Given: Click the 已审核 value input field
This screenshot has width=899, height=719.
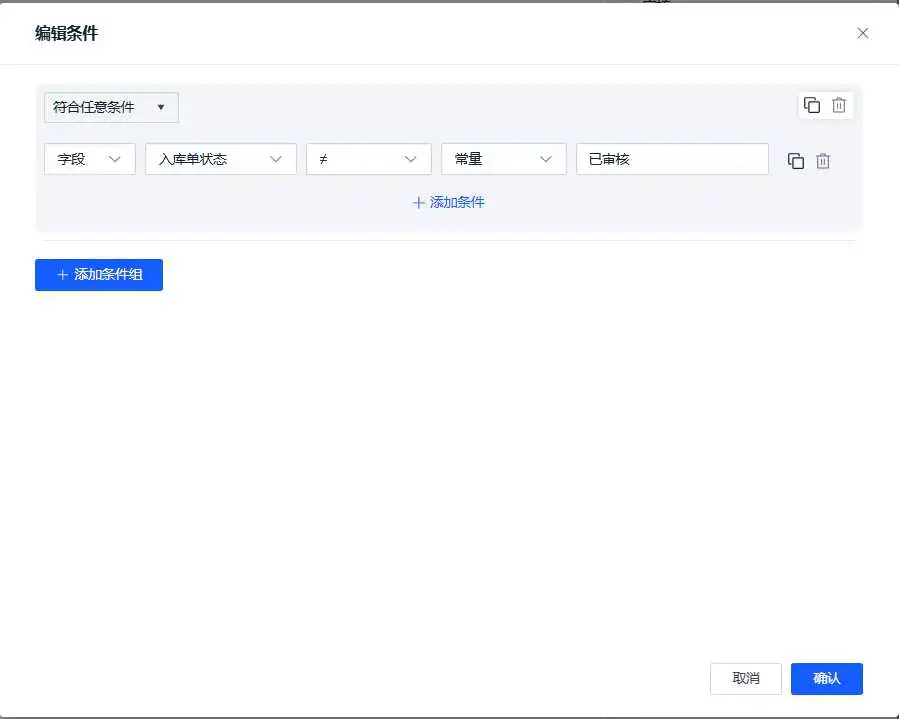Looking at the screenshot, I should [672, 159].
